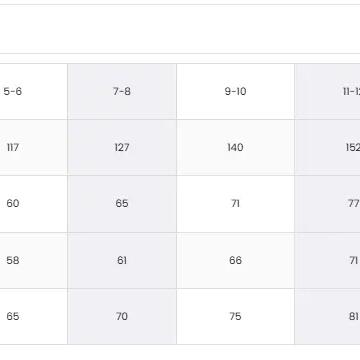This screenshot has width=360, height=360.
Task: Click the 140 measurement cell
Action: tap(235, 147)
